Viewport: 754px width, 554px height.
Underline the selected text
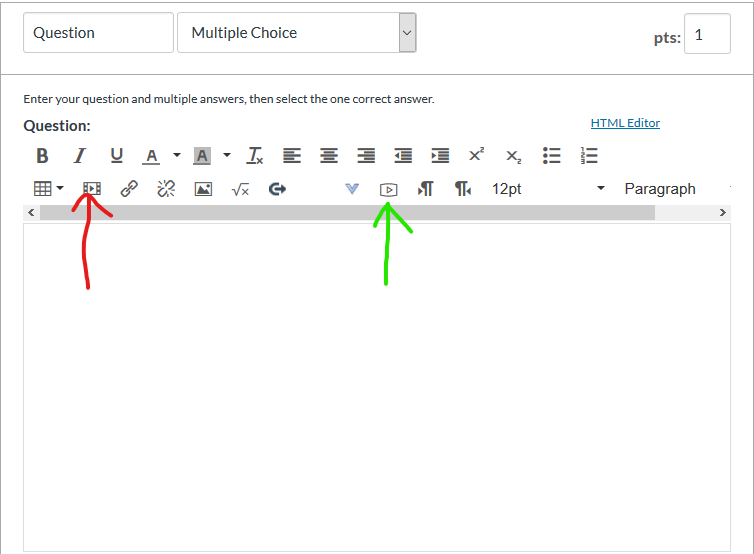pyautogui.click(x=117, y=156)
